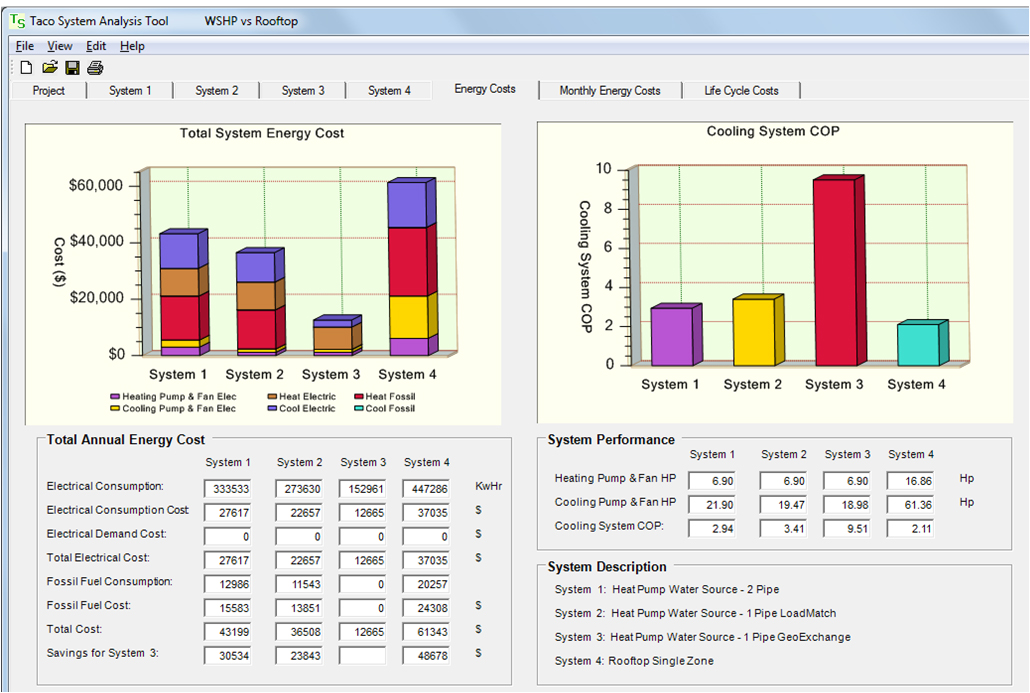Viewport: 1030px width, 693px height.
Task: Click the New file toolbar icon
Action: coord(26,68)
